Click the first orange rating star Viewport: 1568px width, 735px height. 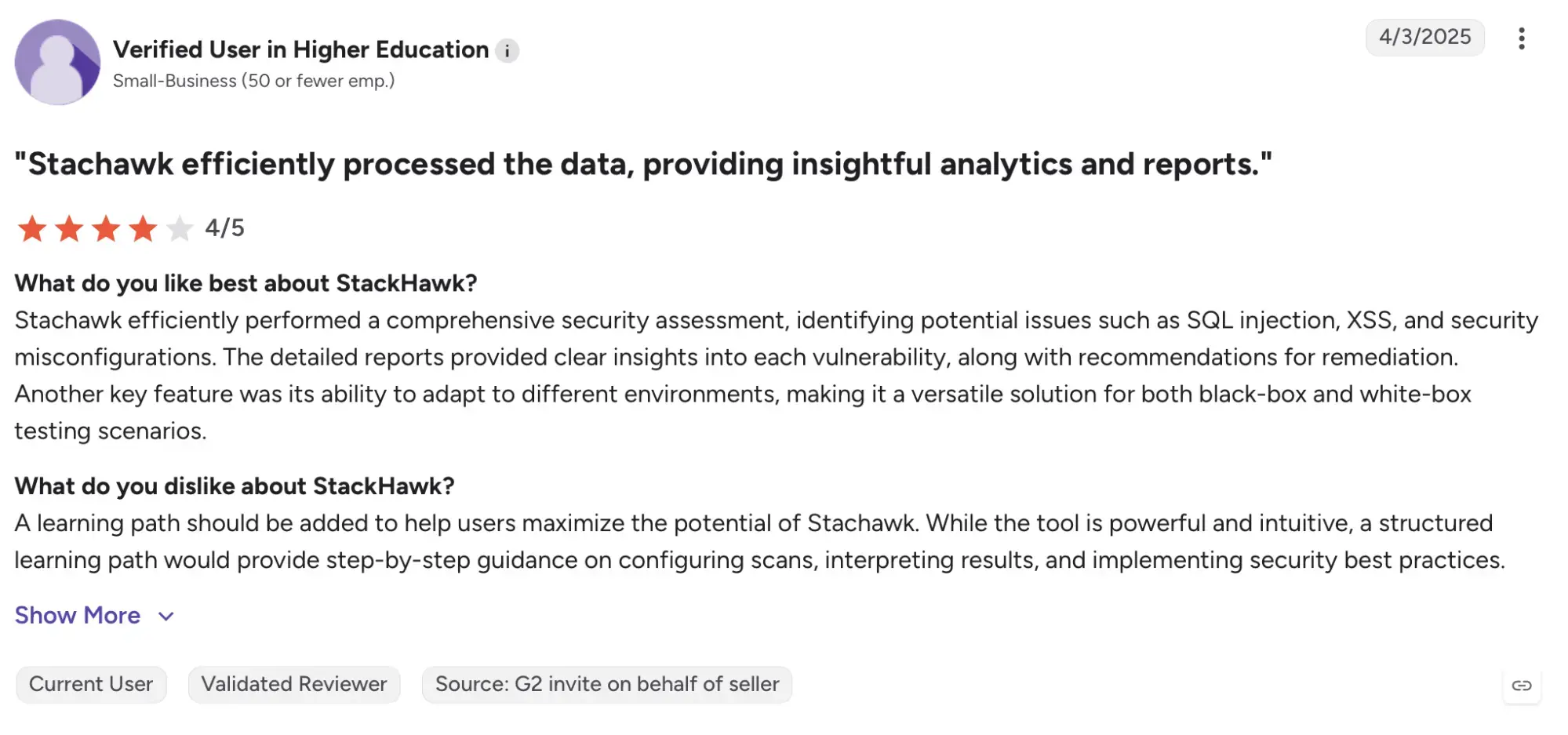[x=32, y=229]
